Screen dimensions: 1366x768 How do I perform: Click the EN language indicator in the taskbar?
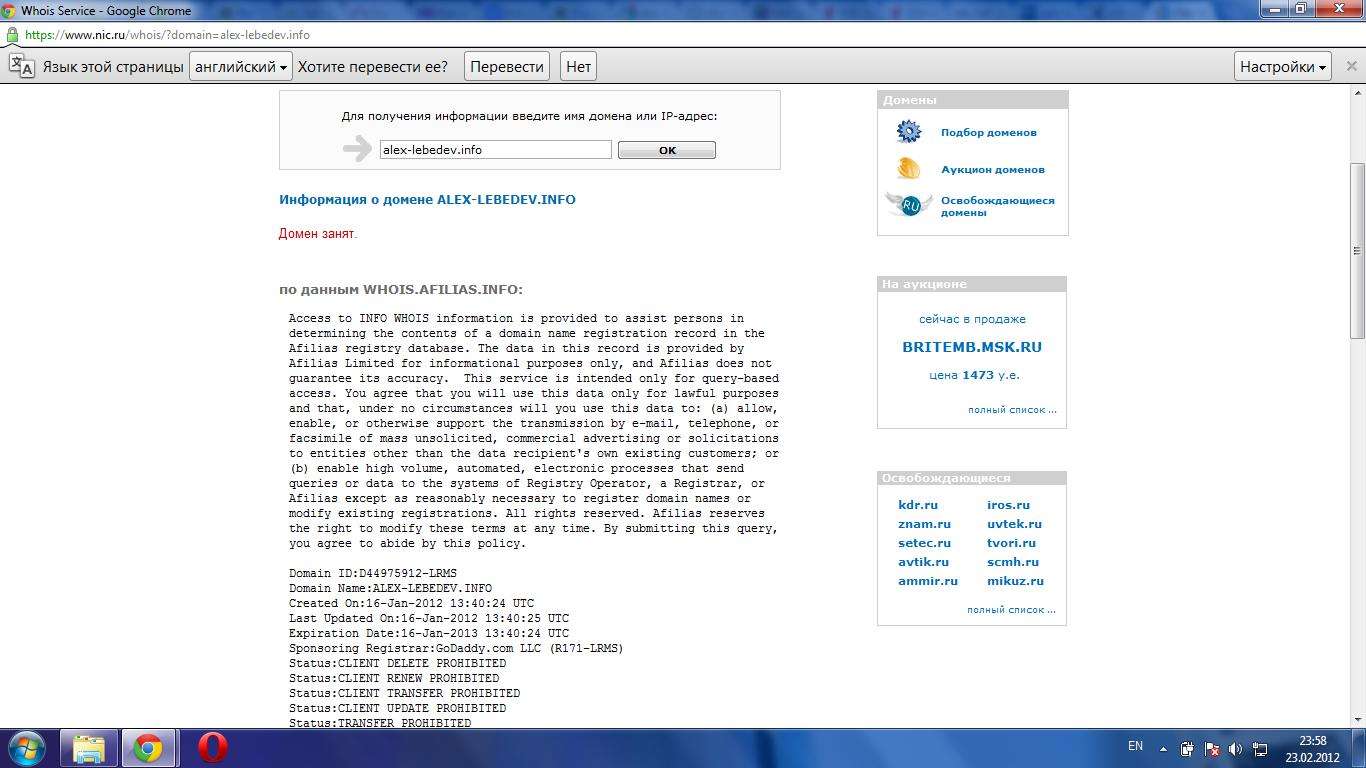[1135, 746]
